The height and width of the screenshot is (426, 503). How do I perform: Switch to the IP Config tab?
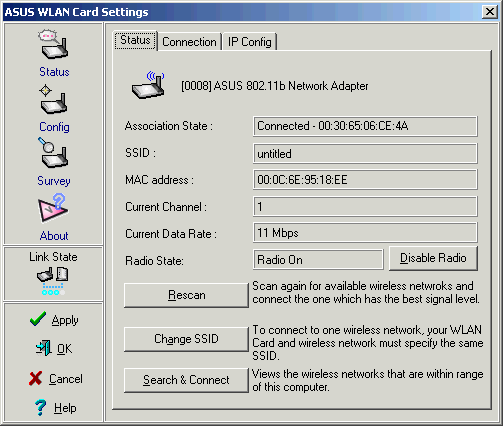click(249, 42)
